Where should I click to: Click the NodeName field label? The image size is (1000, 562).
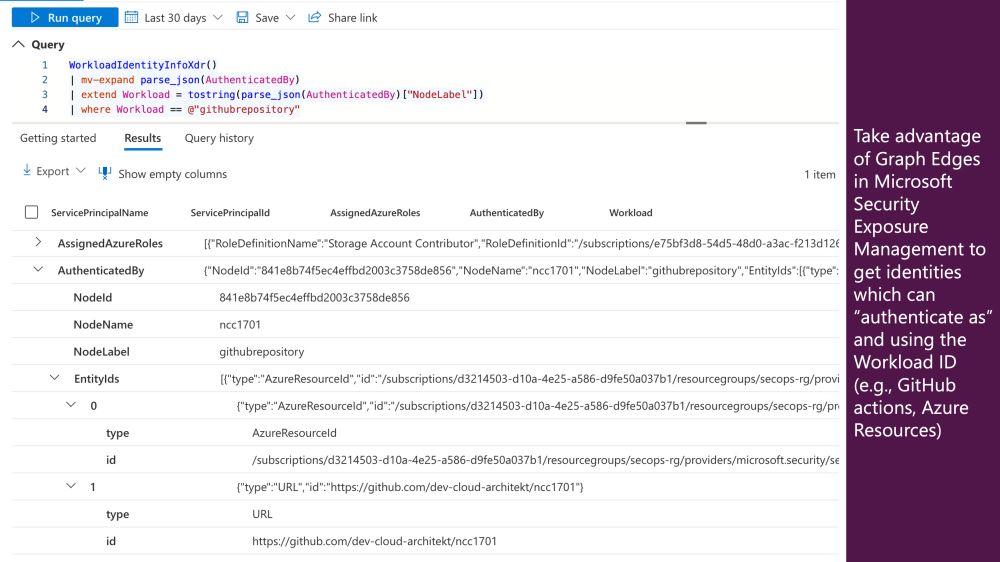click(103, 325)
